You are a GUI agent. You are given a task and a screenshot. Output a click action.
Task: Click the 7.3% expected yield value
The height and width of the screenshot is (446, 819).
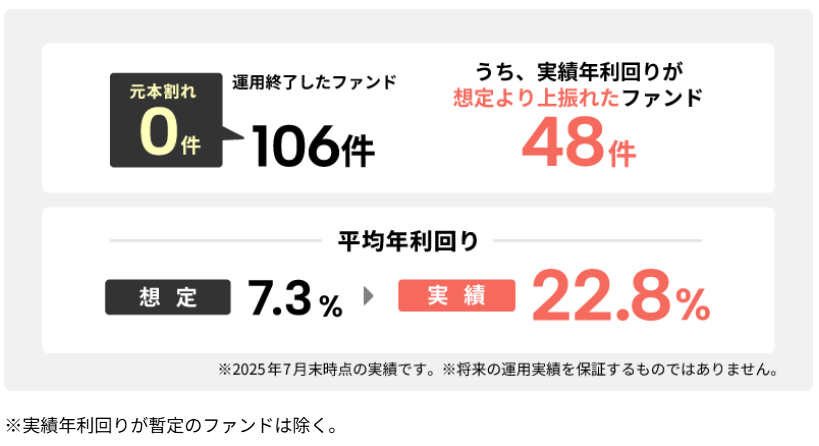295,298
